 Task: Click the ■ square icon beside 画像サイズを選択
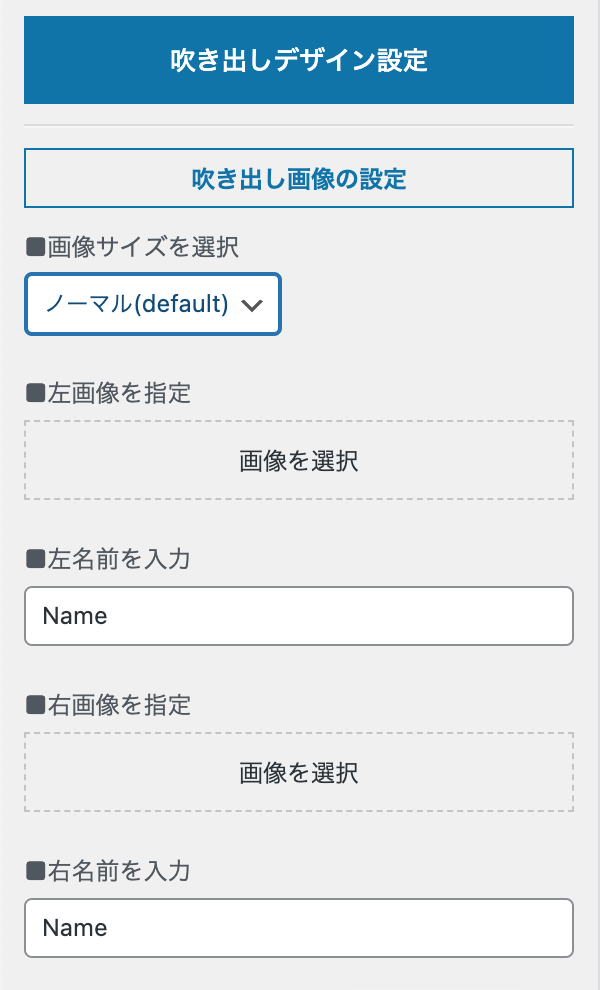click(x=32, y=247)
